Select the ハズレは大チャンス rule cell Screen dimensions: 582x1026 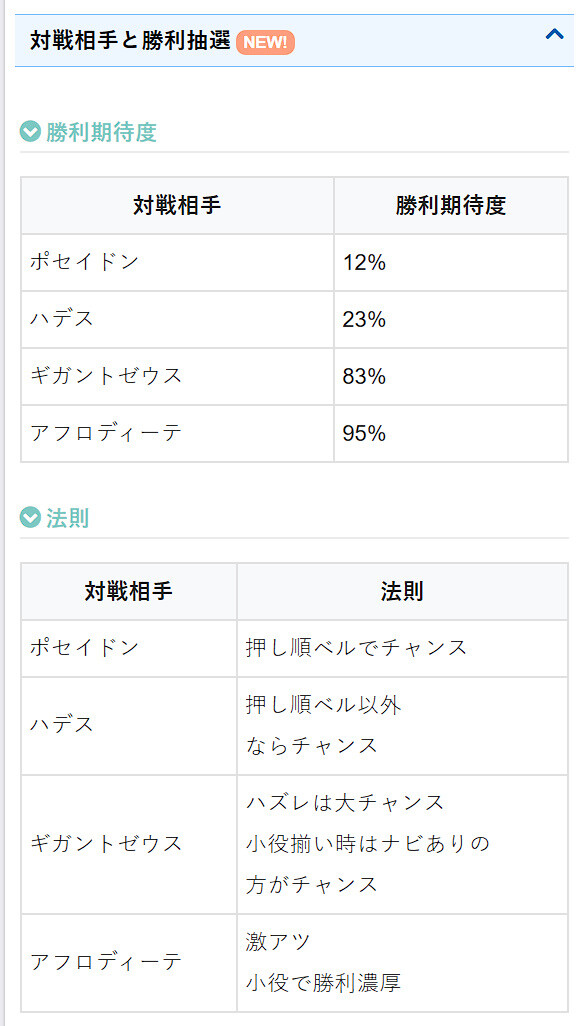point(402,844)
